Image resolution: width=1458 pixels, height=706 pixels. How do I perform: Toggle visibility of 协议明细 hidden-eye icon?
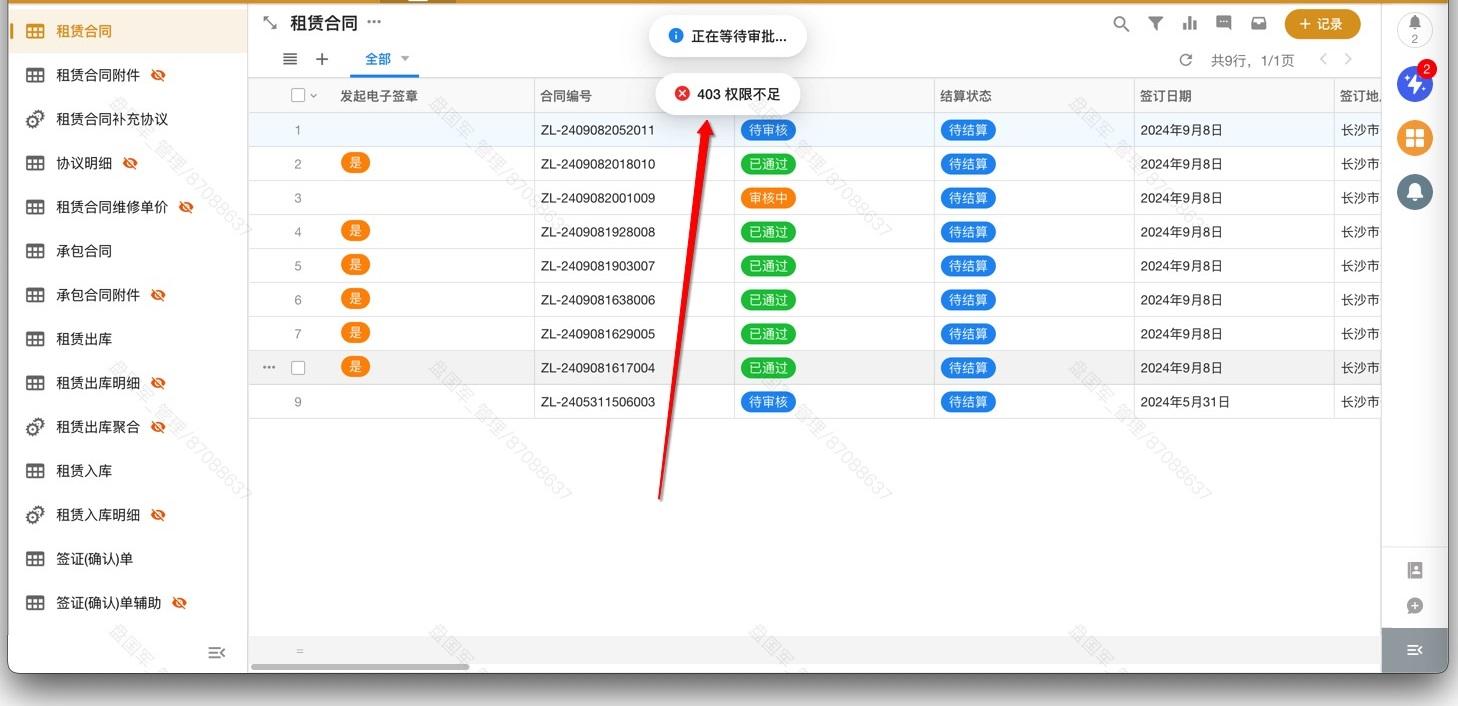point(129,162)
